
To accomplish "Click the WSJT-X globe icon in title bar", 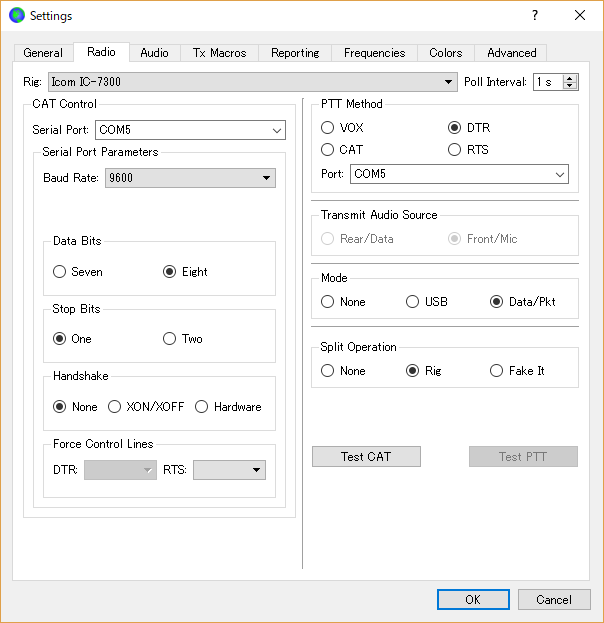I will pos(17,15).
